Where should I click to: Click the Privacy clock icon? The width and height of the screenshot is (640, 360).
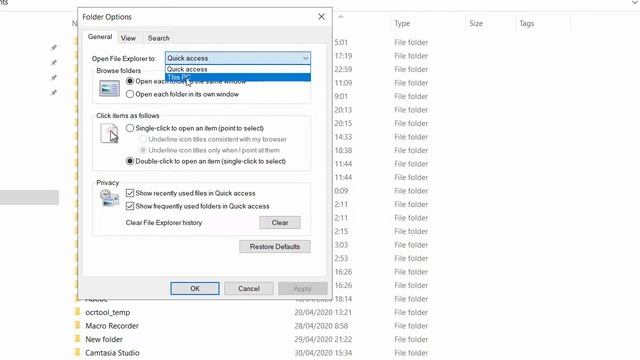pos(109,198)
